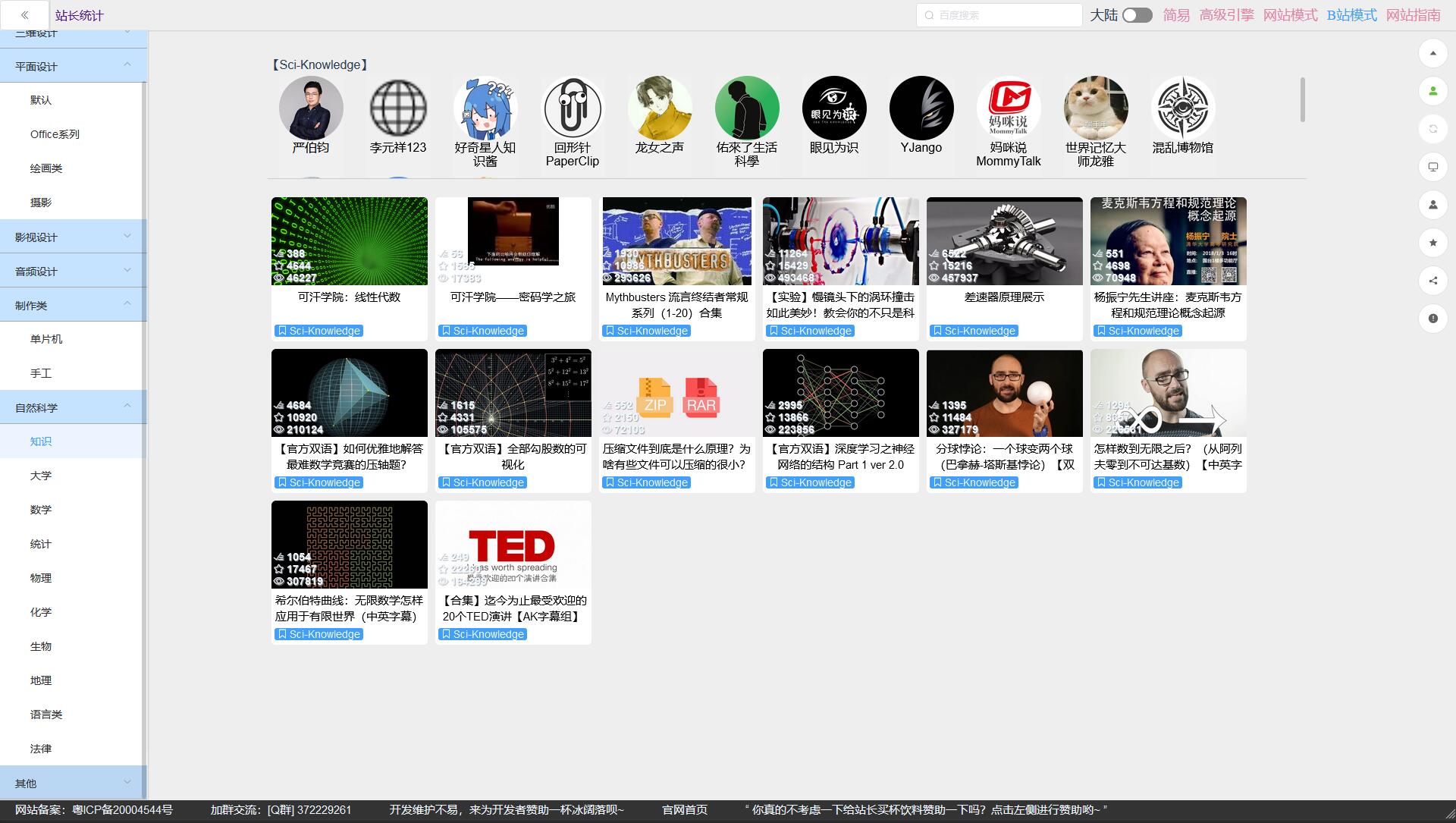Expand the 其他 sidebar section
The height and width of the screenshot is (823, 1456).
click(x=73, y=783)
